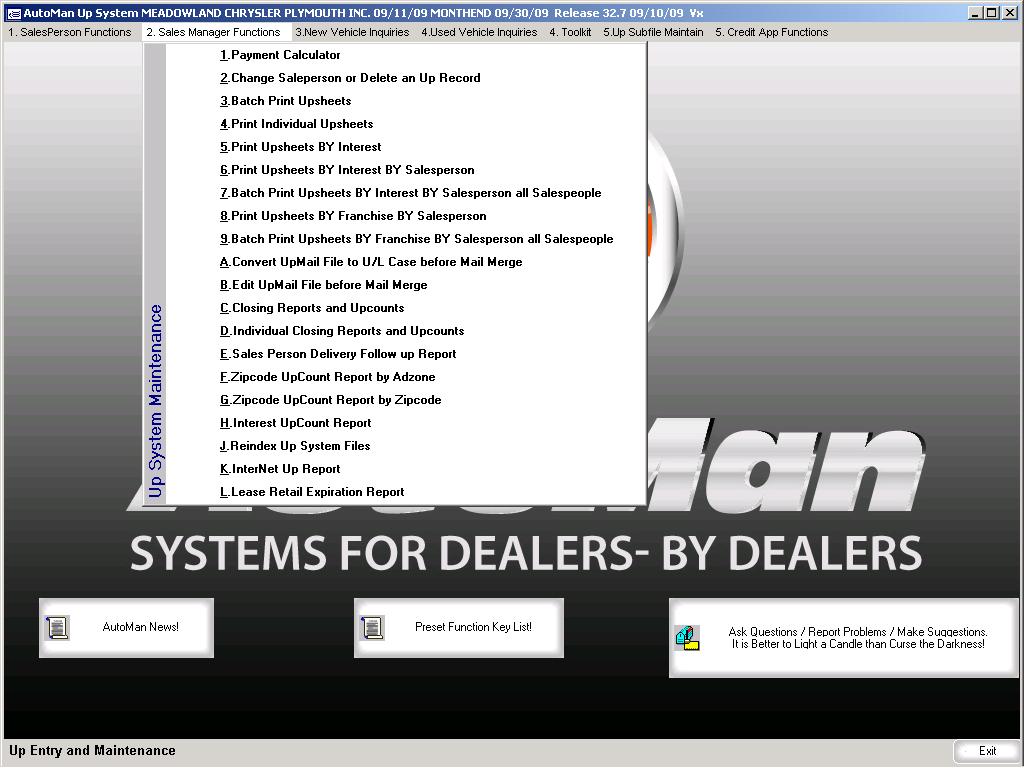
Task: Select Payment Calculator from the menu
Action: [280, 55]
